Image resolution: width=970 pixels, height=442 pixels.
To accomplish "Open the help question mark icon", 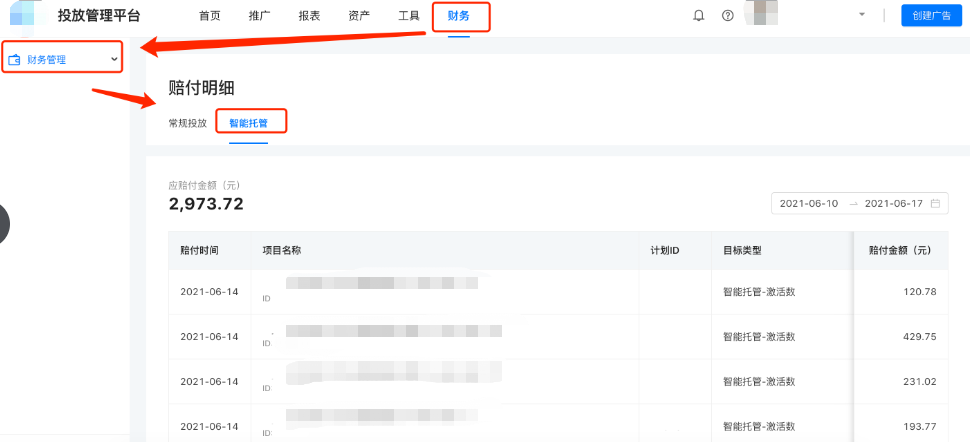I will [728, 16].
